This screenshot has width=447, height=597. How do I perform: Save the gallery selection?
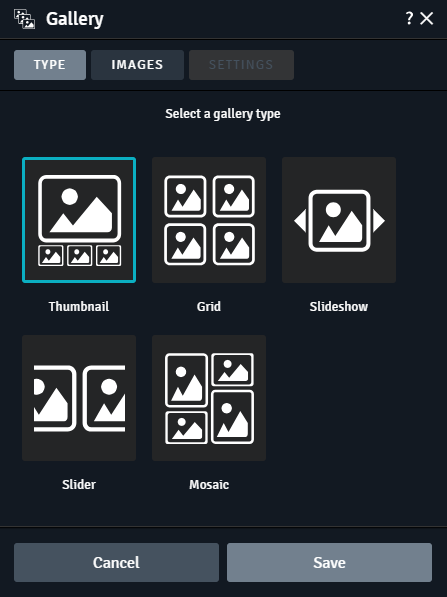pos(329,562)
